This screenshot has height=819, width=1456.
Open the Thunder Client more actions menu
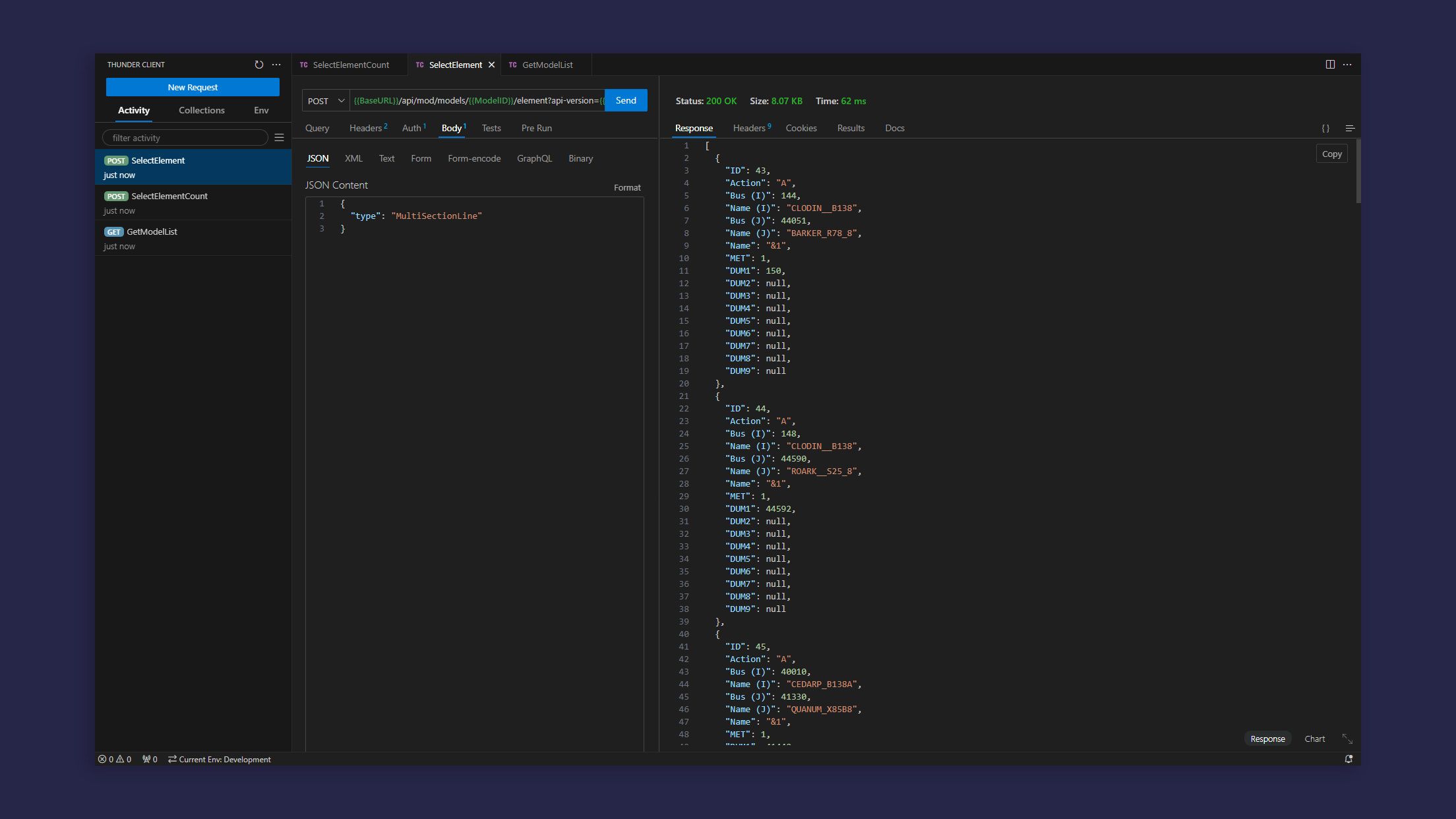point(276,65)
